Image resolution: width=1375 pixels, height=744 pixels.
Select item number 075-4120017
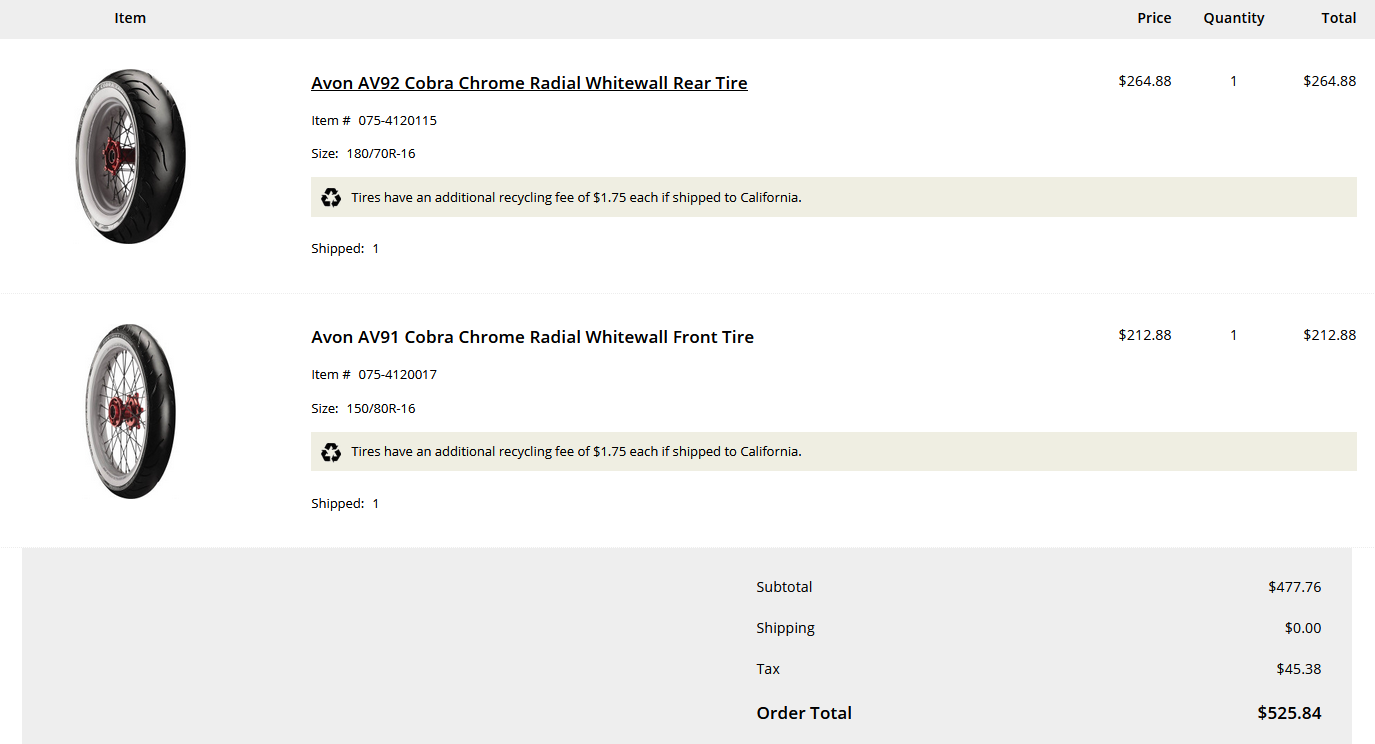397,375
